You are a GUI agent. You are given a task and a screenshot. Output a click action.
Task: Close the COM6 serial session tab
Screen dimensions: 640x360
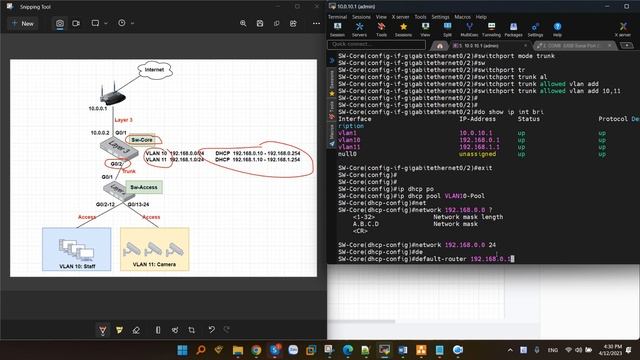click(x=610, y=46)
